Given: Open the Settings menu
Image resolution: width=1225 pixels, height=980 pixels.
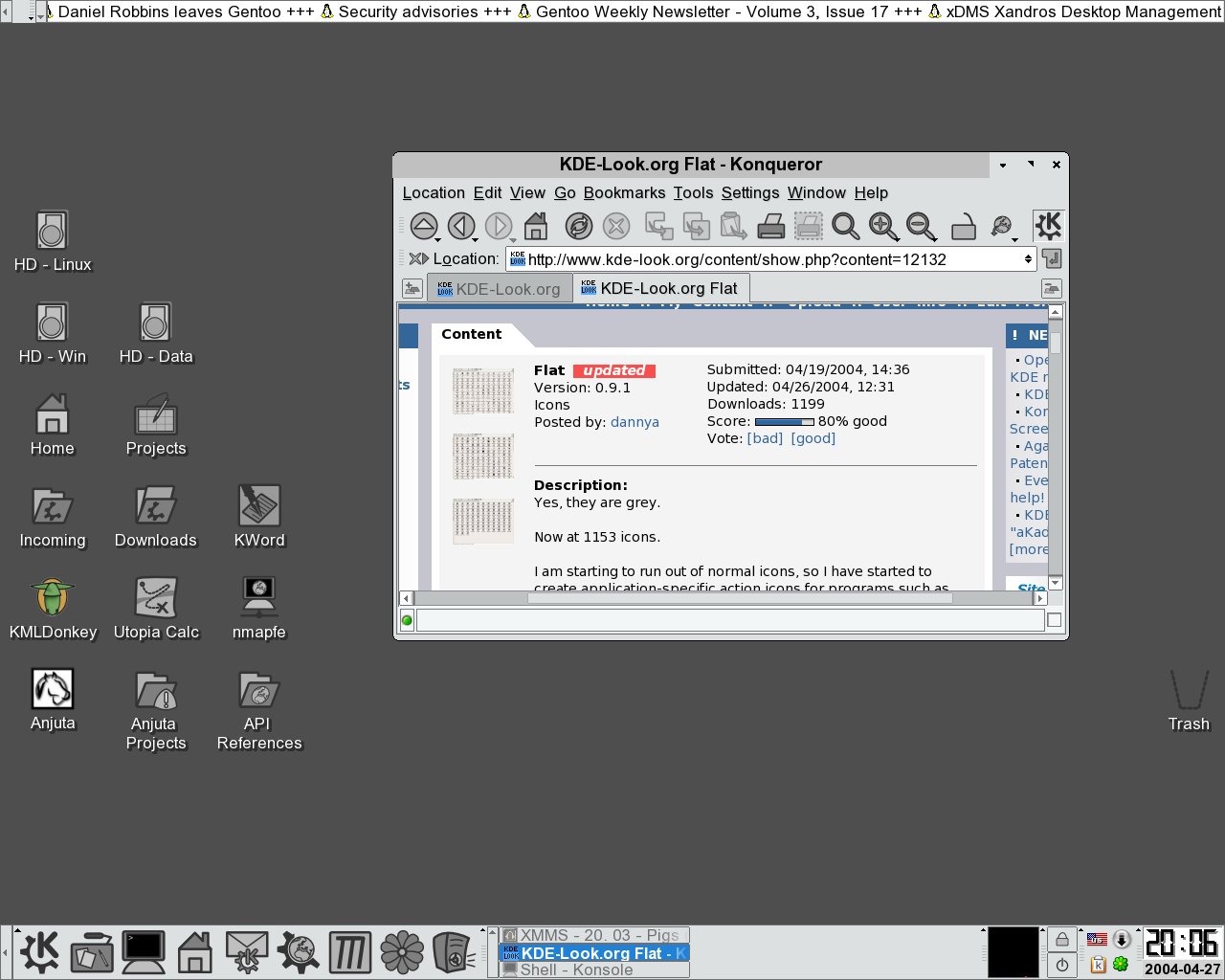Looking at the screenshot, I should (750, 192).
